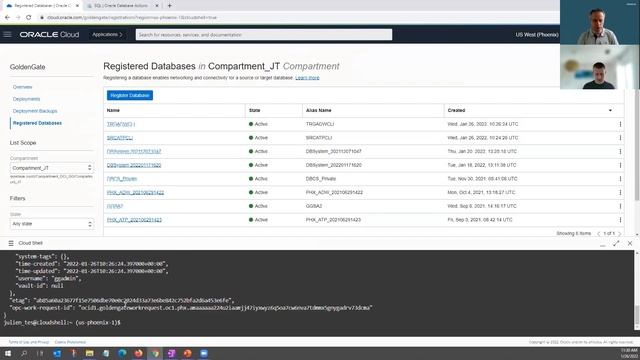Close the Cloud Shell panel

630,243
